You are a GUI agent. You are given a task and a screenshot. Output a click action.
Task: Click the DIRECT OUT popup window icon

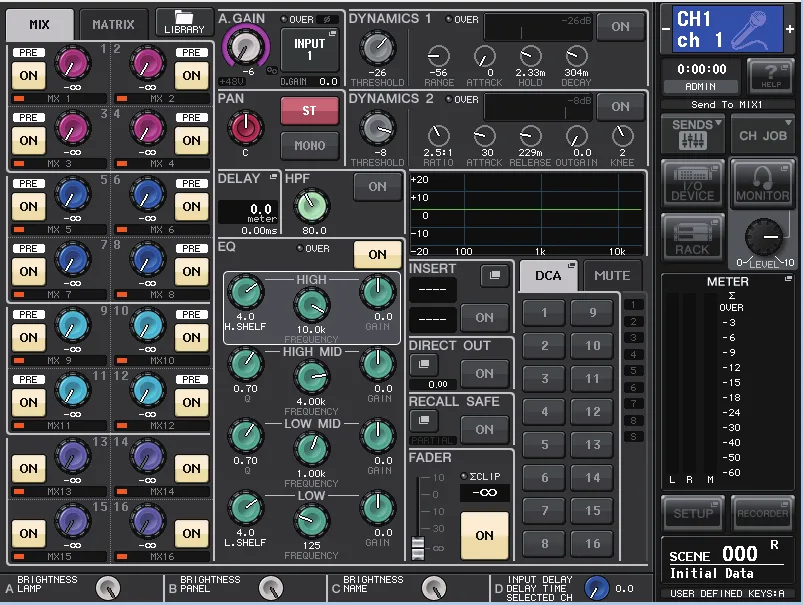[x=424, y=365]
